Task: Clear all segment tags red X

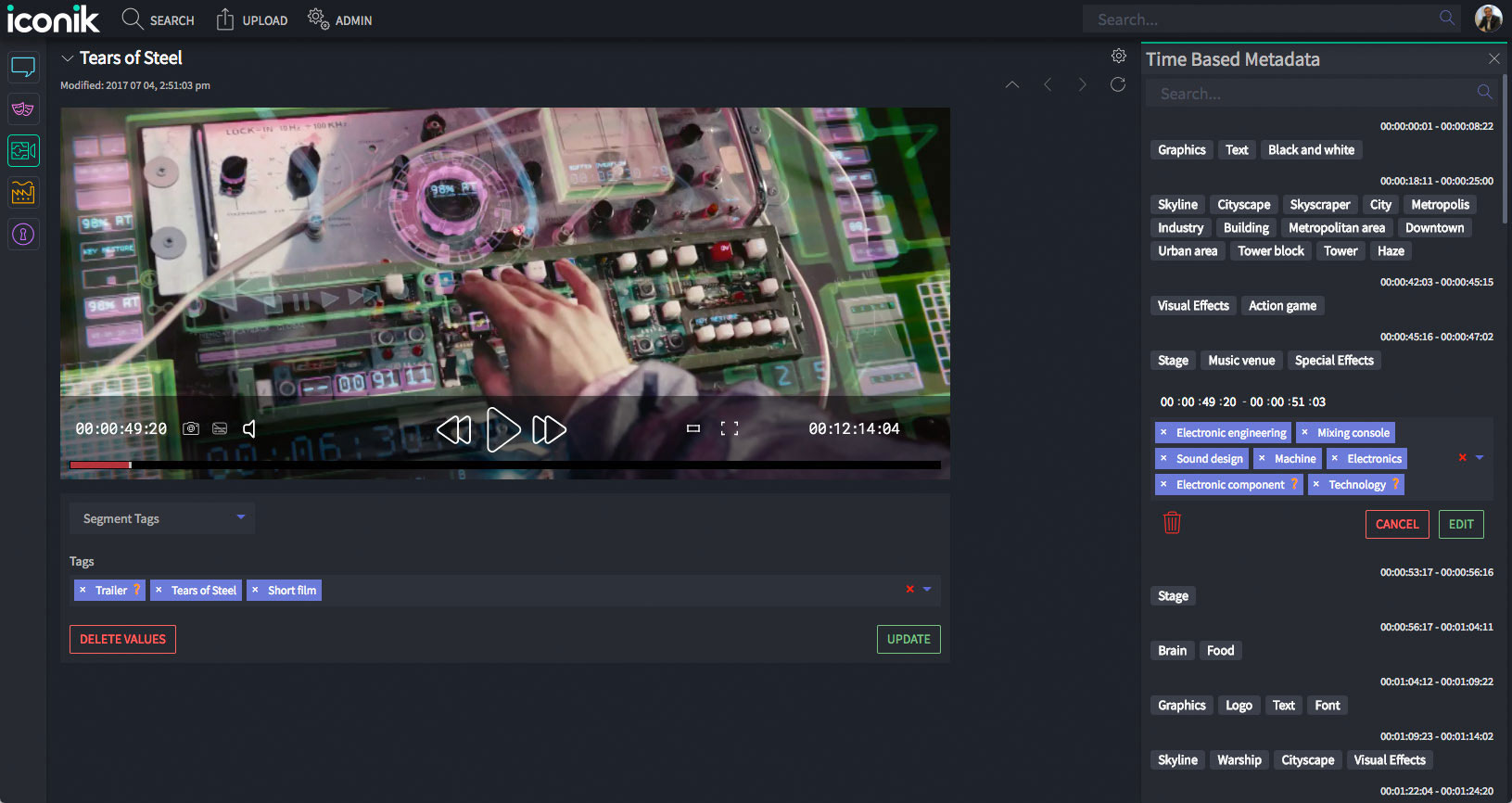Action: click(x=1462, y=457)
